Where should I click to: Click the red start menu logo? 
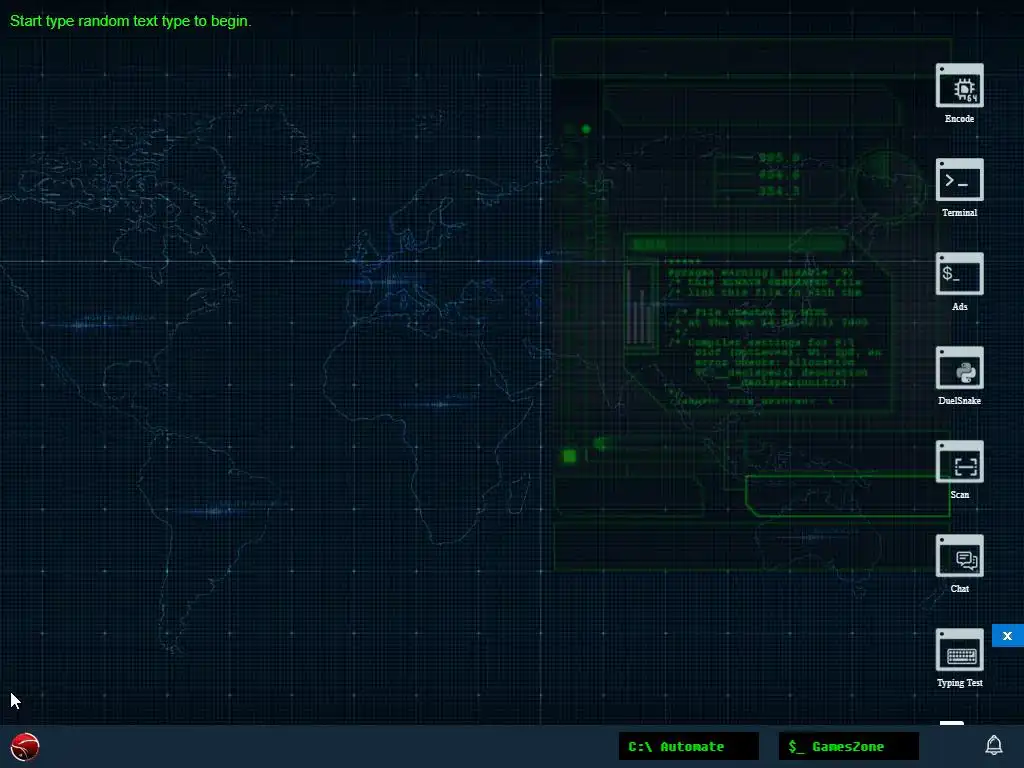(x=25, y=746)
